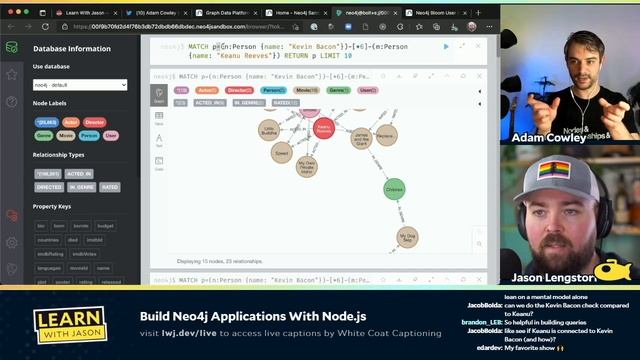Fullscreen the first result frame
The width and height of the screenshot is (640, 360).
[431, 76]
